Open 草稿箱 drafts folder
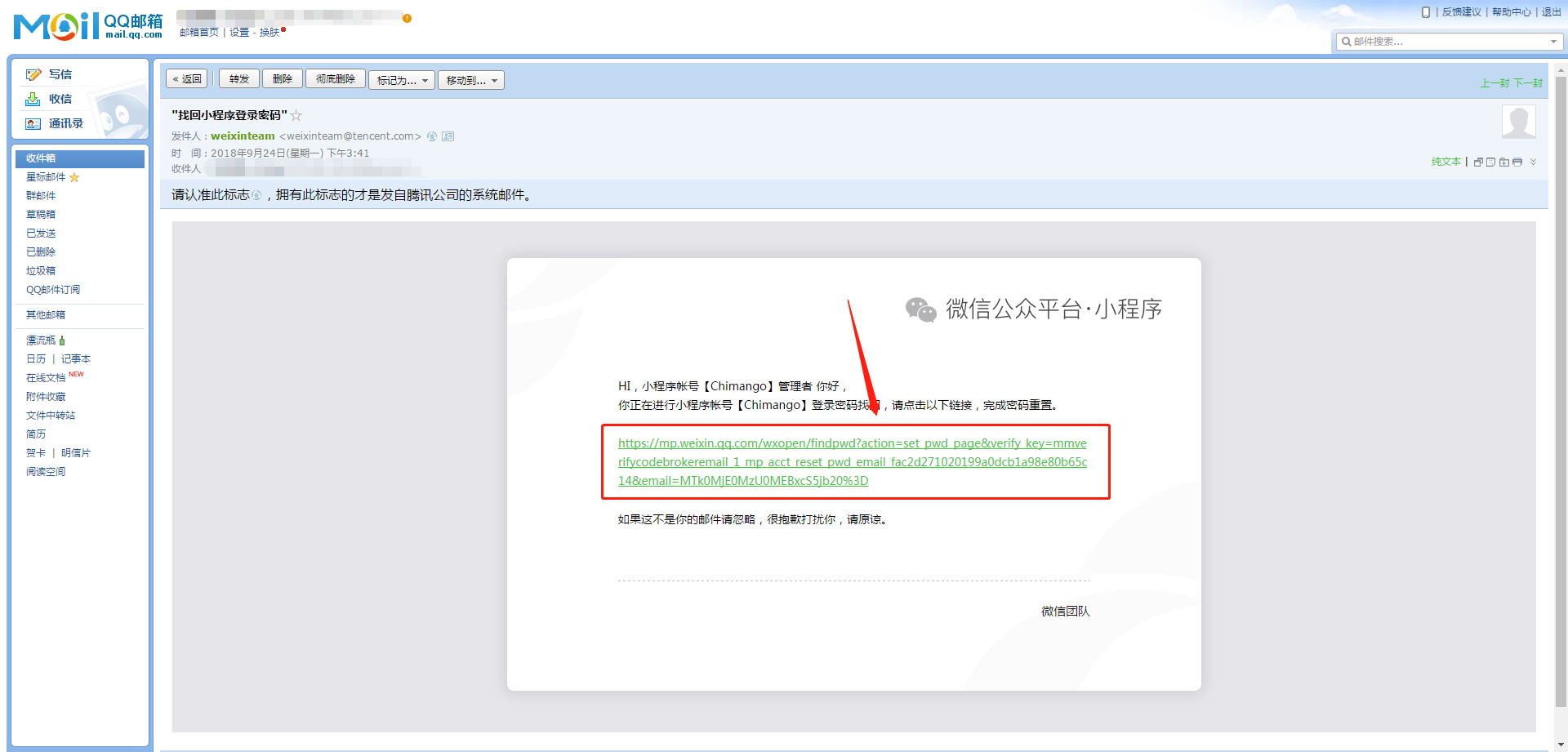Viewport: 1568px width, 752px height. tap(41, 215)
